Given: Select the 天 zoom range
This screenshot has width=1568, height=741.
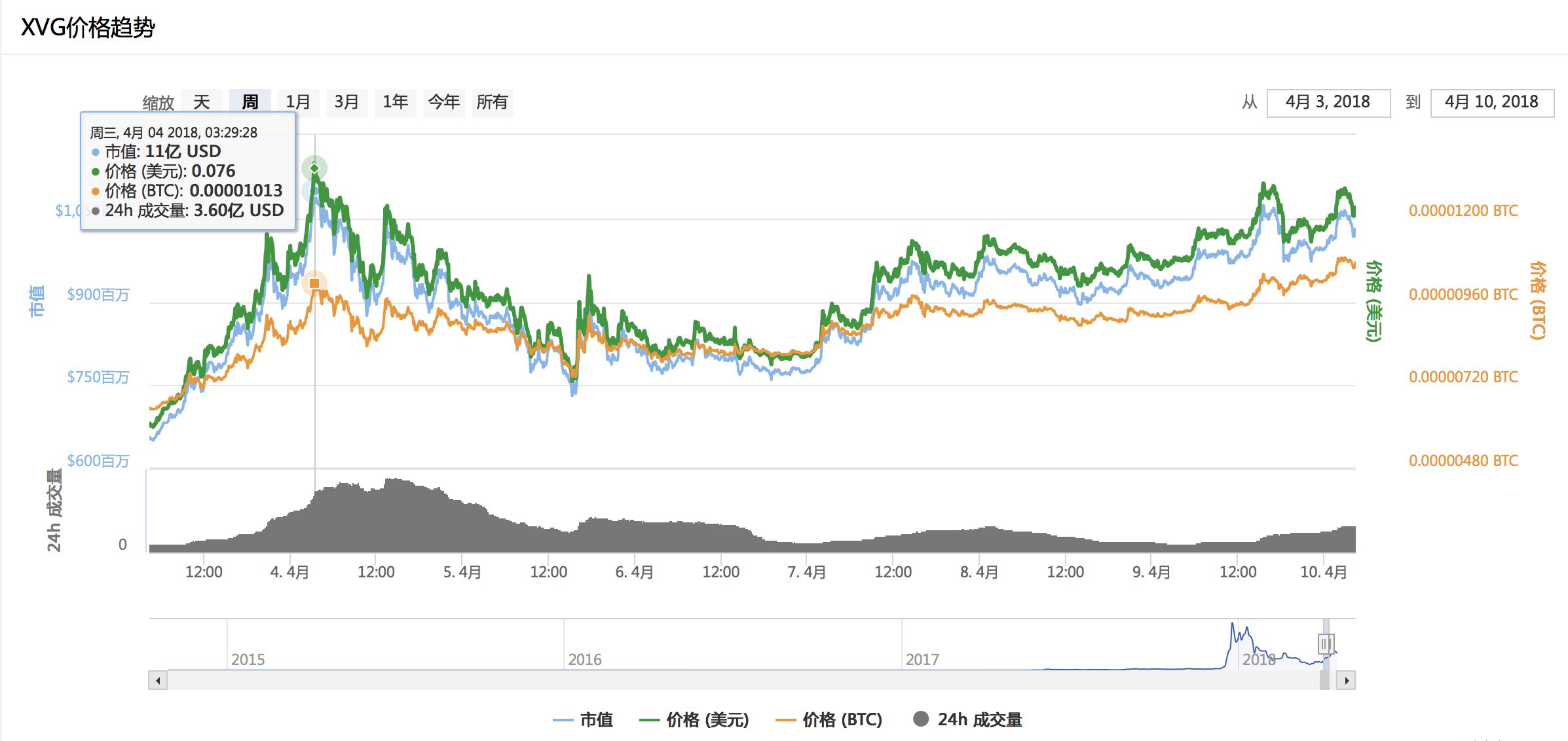Looking at the screenshot, I should [202, 102].
